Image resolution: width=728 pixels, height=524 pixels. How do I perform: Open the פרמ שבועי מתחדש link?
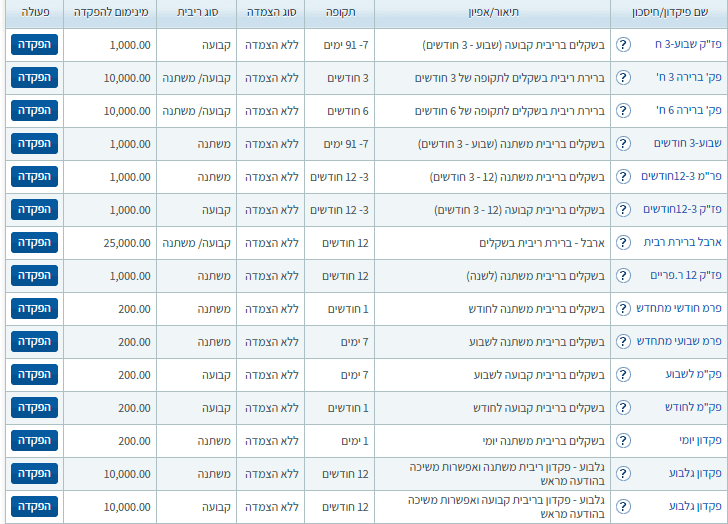pos(679,341)
